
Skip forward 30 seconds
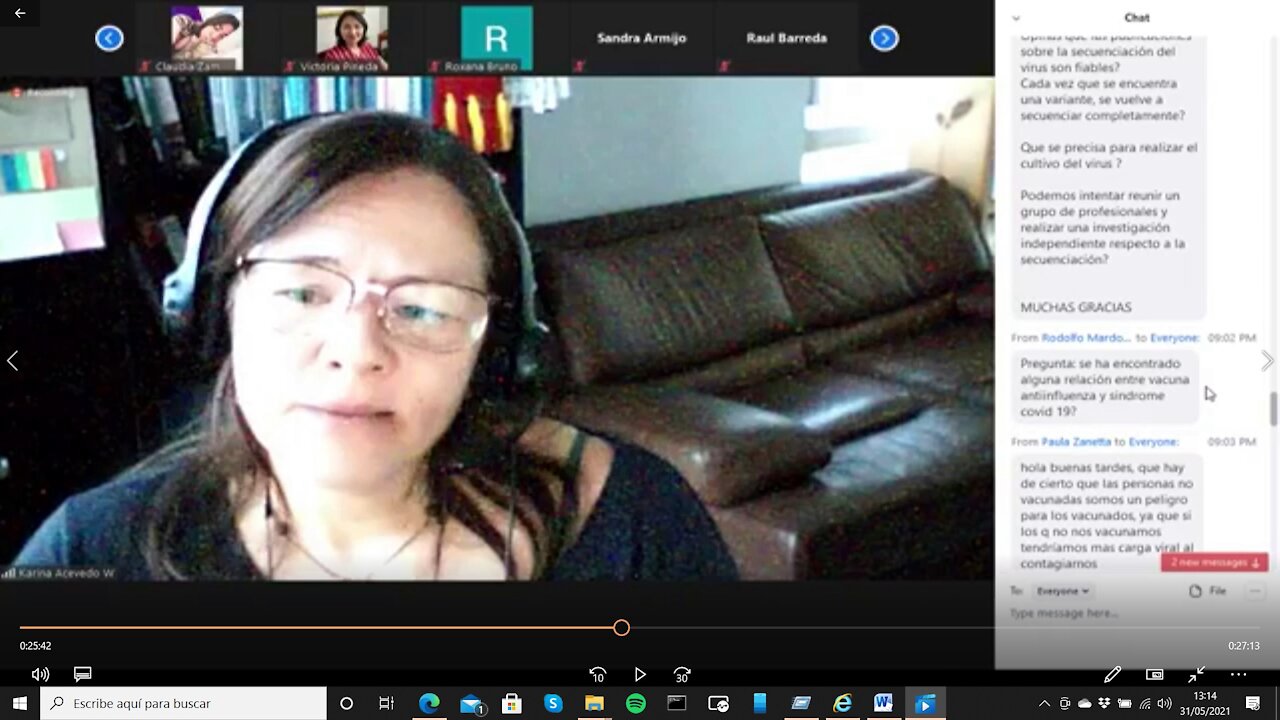point(682,675)
